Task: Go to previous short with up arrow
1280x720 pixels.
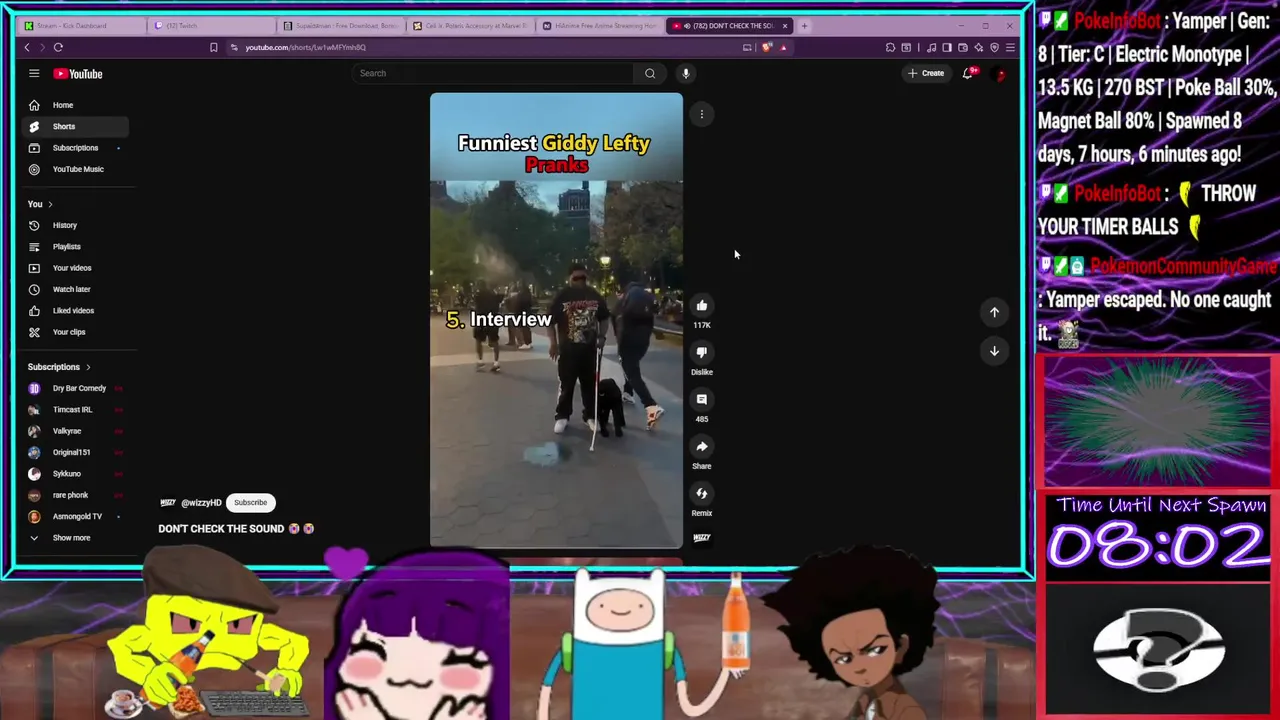Action: coord(994,312)
